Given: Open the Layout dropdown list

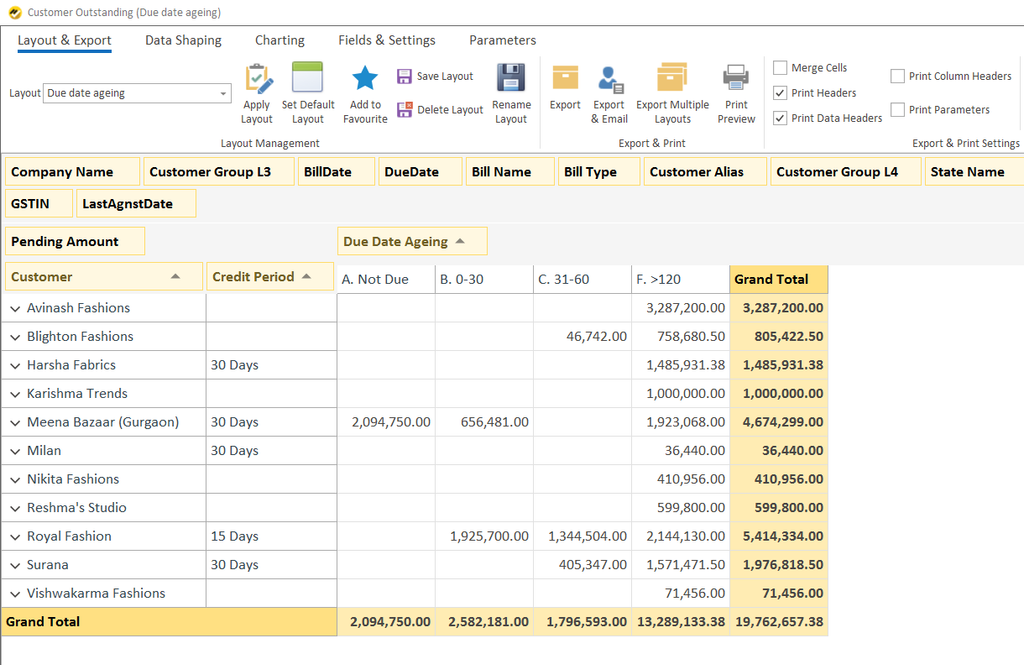Looking at the screenshot, I should click(x=223, y=93).
